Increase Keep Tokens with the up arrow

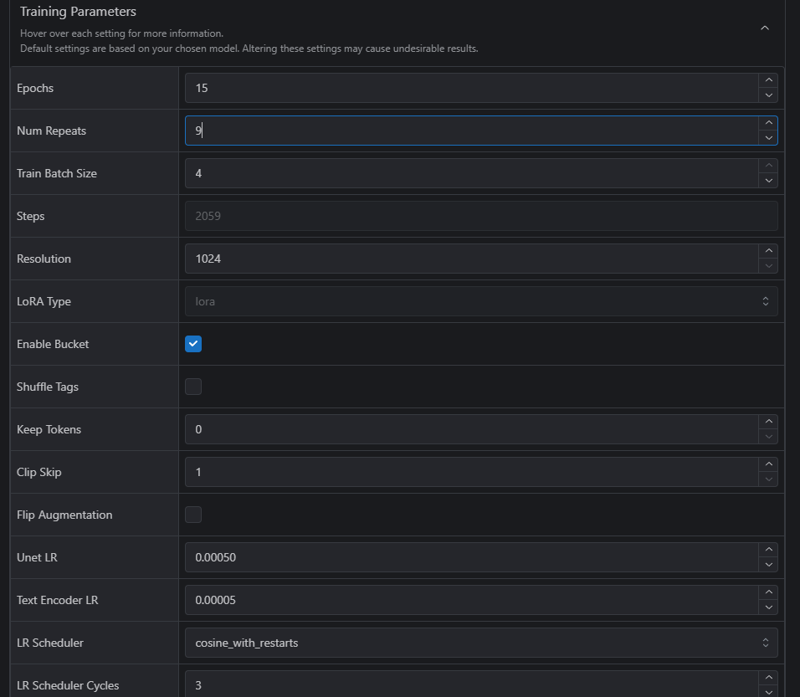coord(768,421)
